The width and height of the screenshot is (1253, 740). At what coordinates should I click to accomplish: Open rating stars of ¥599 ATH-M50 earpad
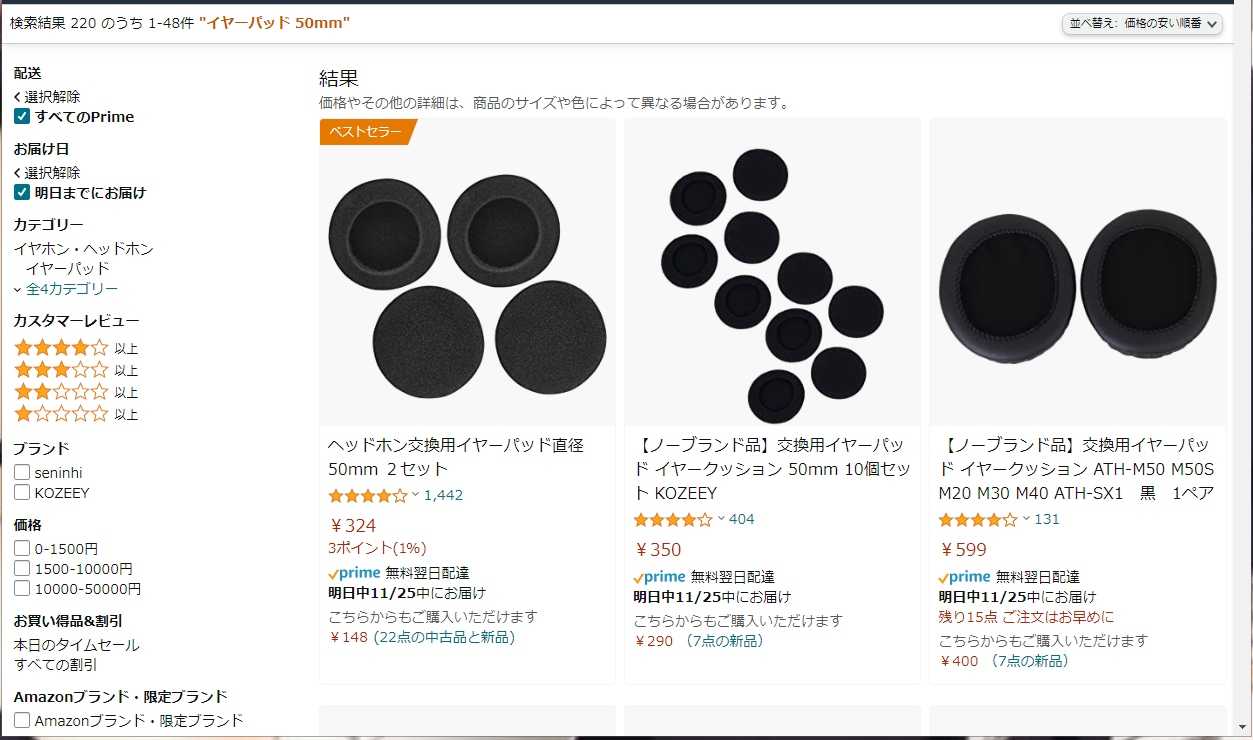pos(983,519)
